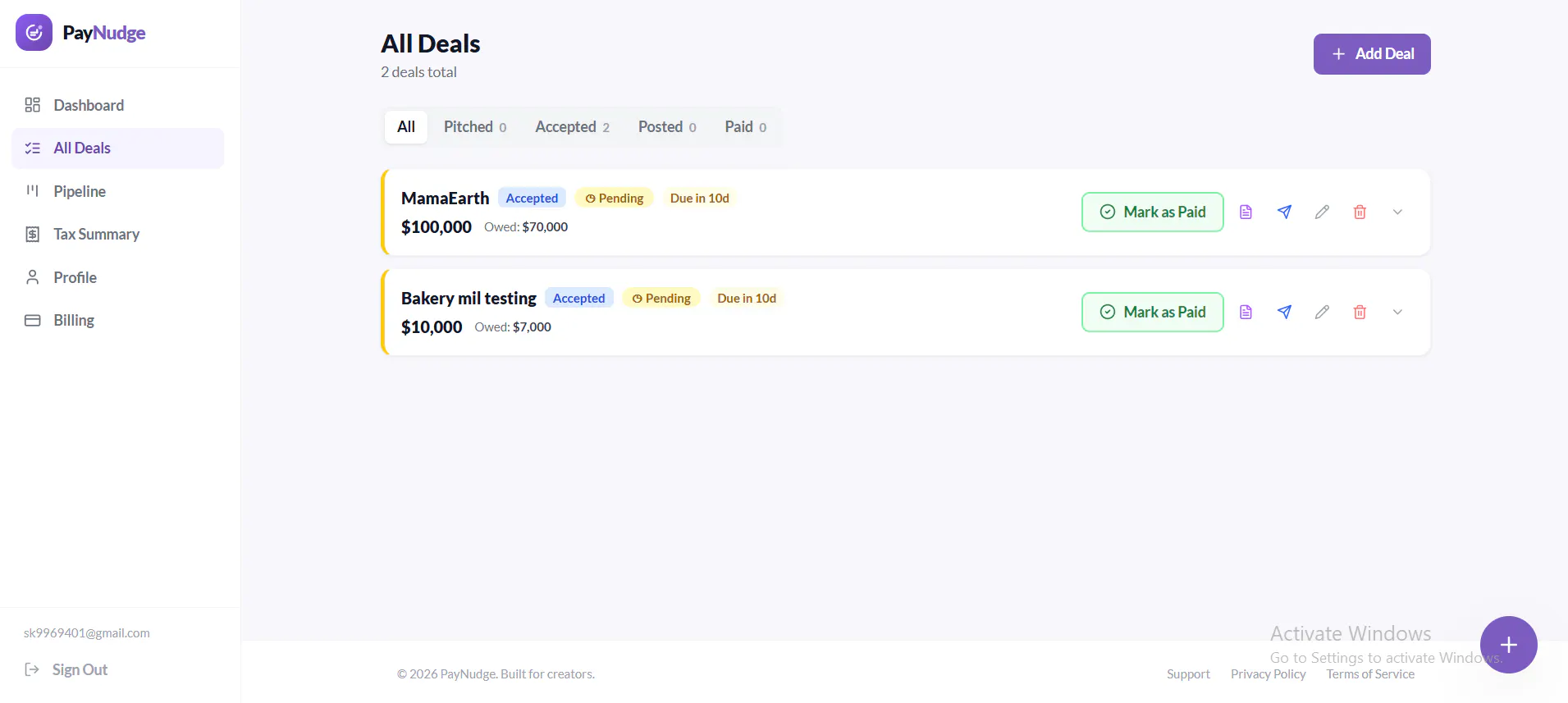Click the PayNudge logo icon
This screenshot has width=1568, height=703.
point(34,33)
